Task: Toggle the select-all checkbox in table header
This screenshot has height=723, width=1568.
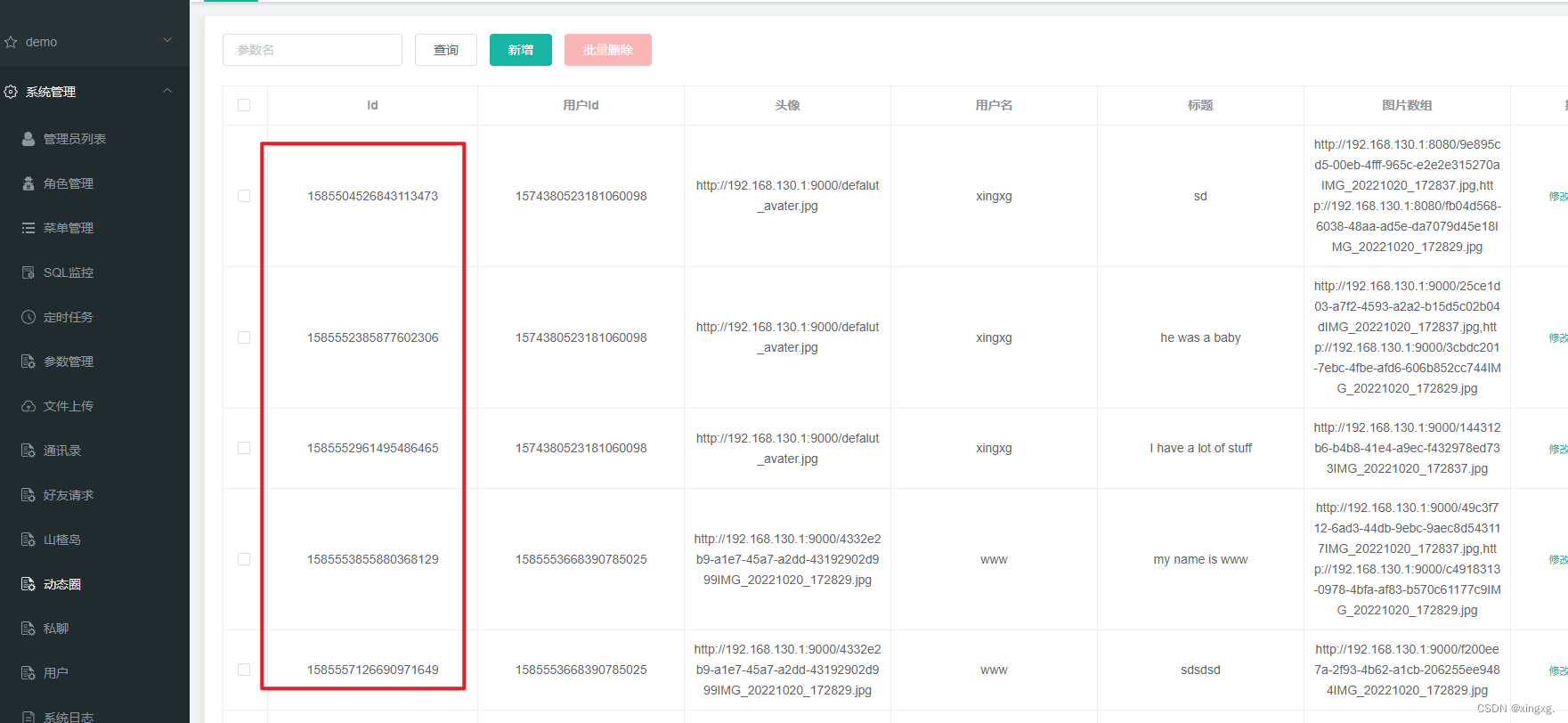Action: click(x=244, y=105)
